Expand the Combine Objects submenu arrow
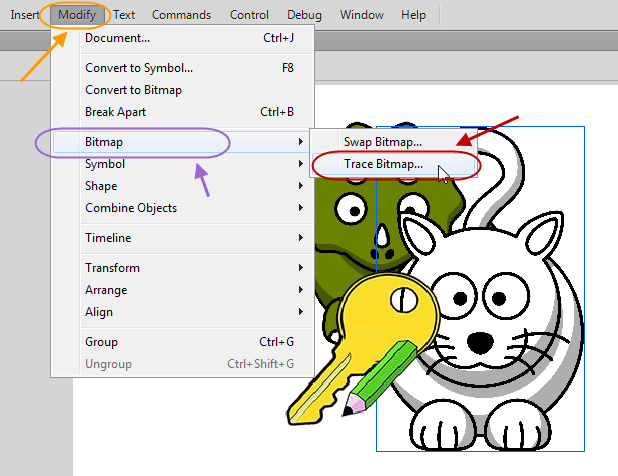Image resolution: width=618 pixels, height=476 pixels. (301, 208)
